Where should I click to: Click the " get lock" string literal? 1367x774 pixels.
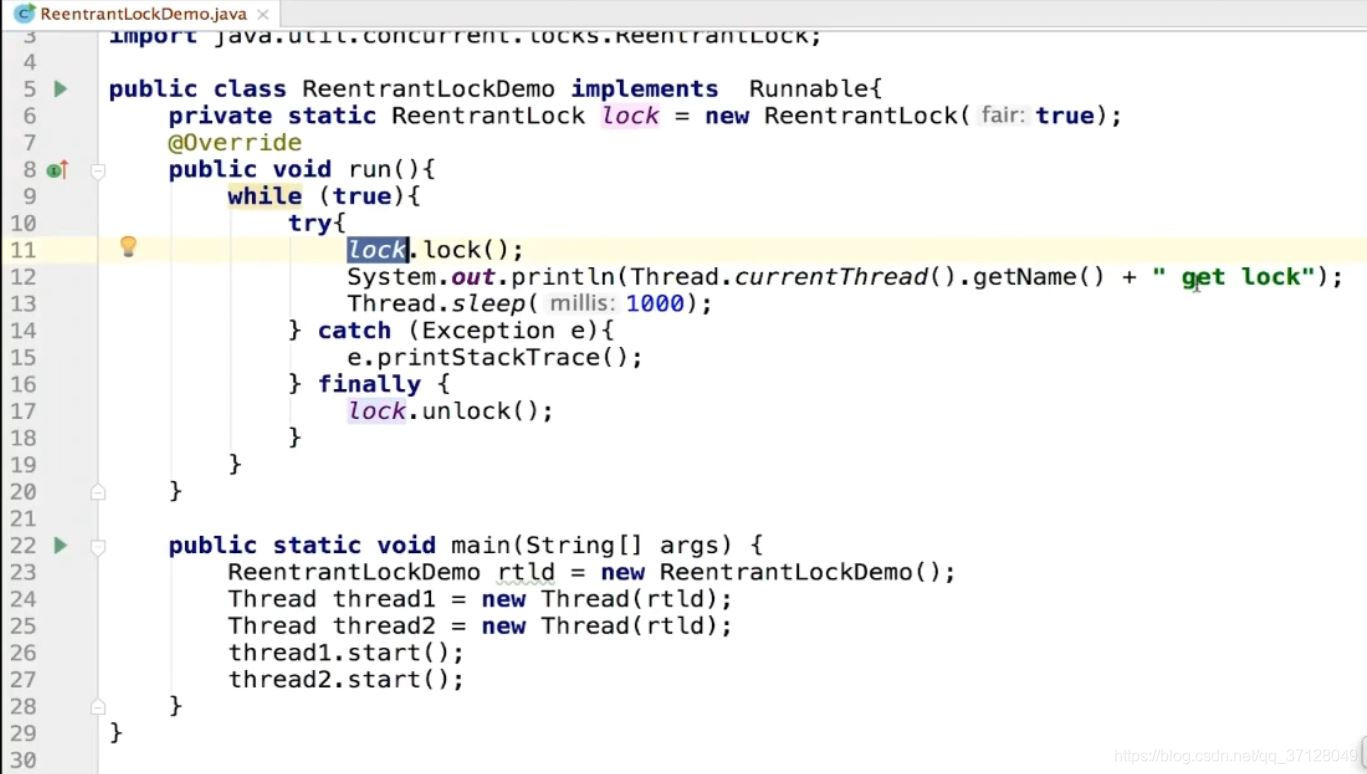pos(1233,277)
